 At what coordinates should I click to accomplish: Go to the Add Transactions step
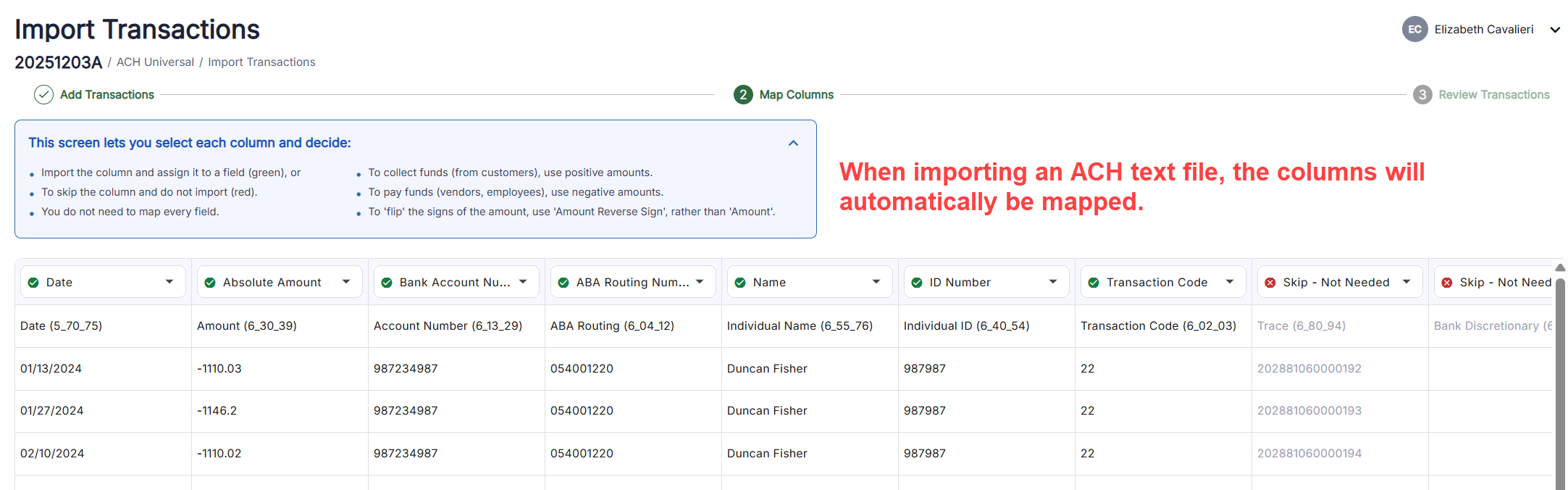[x=107, y=95]
